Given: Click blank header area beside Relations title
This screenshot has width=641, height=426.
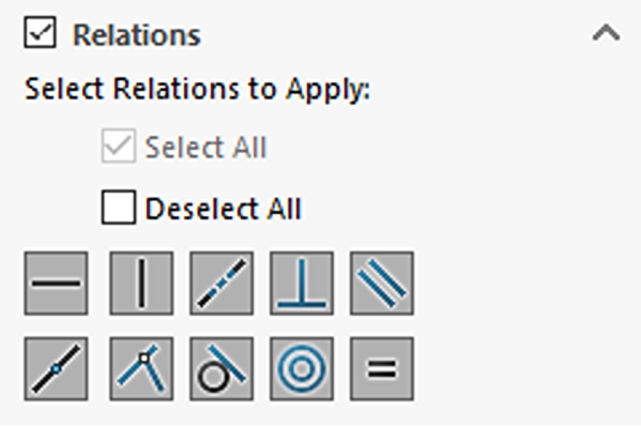Looking at the screenshot, I should [x=392, y=34].
